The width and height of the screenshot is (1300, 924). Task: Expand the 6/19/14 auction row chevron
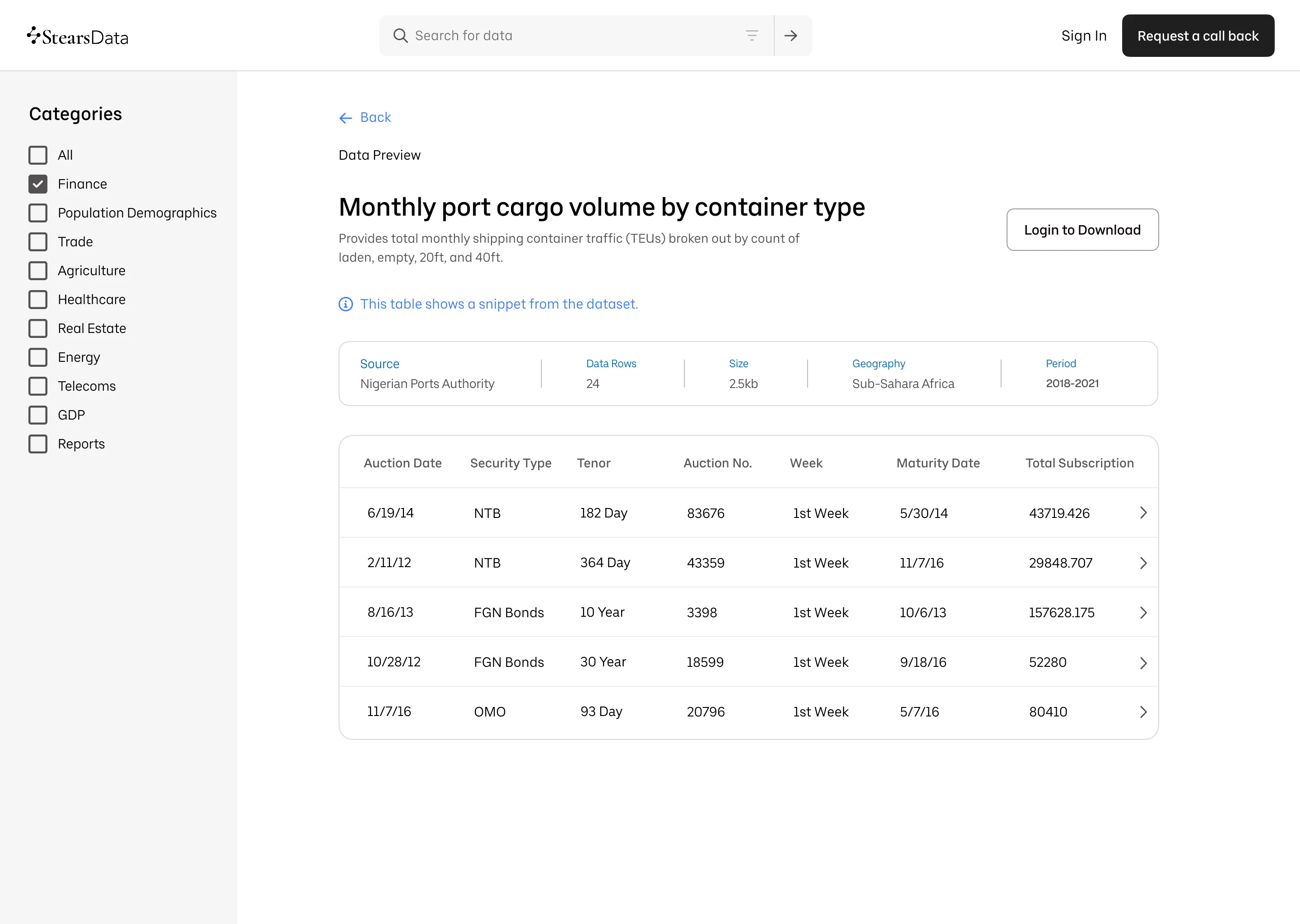pos(1143,513)
